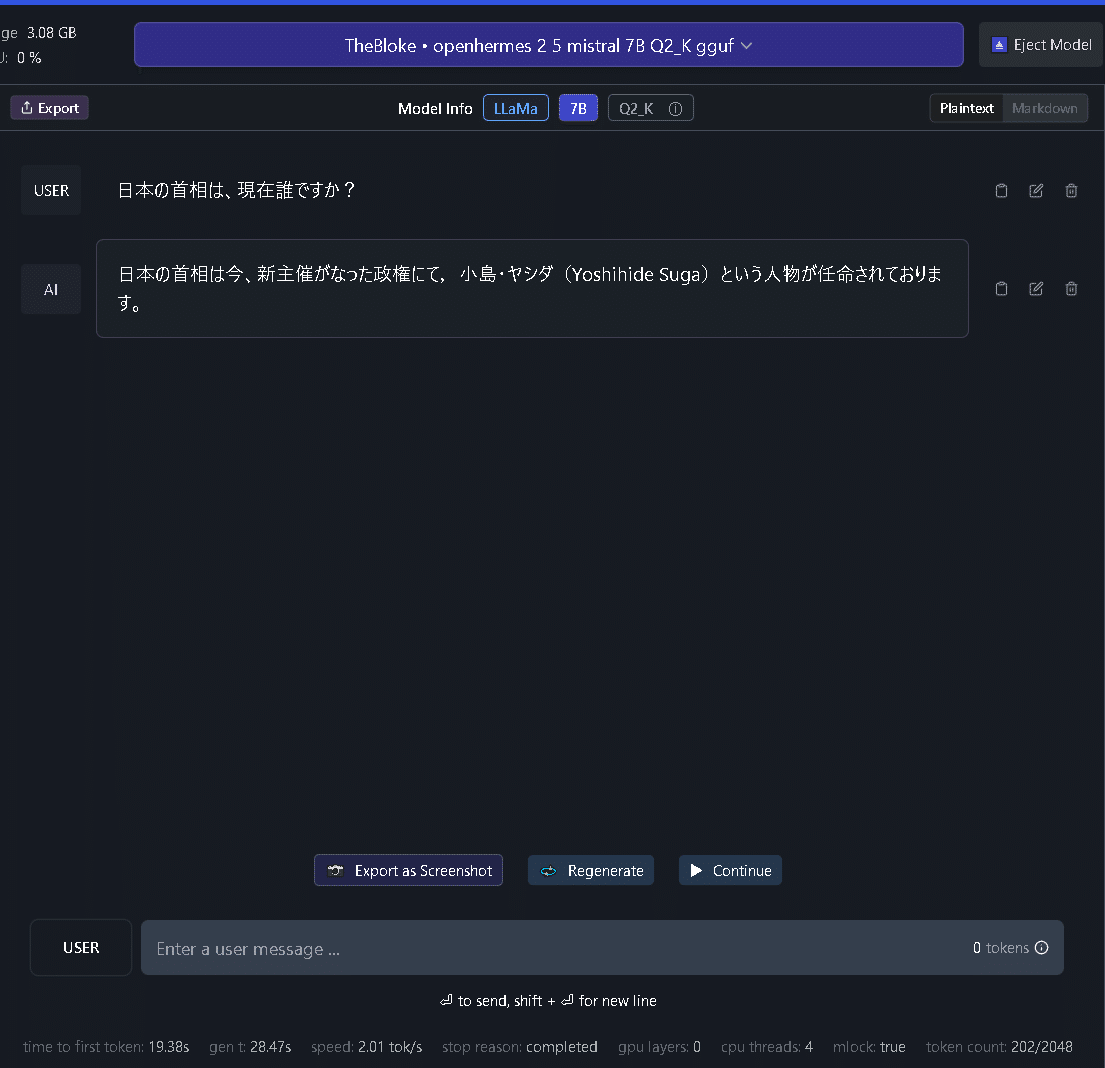This screenshot has height=1068, width=1105.
Task: Click the time to first token value
Action: (x=168, y=1047)
